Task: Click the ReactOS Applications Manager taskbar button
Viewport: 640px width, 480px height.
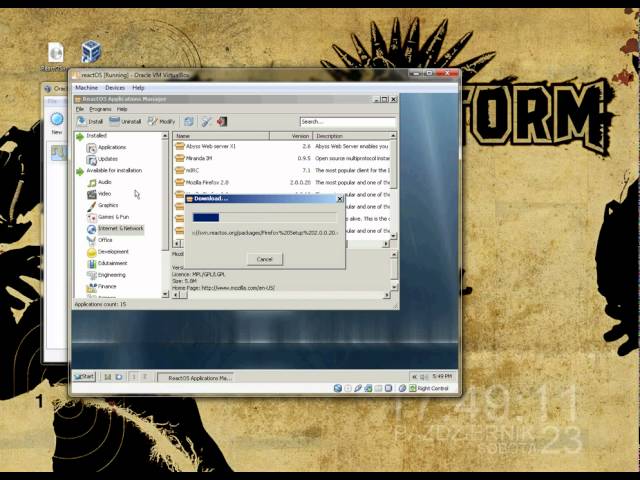Action: pos(196,378)
